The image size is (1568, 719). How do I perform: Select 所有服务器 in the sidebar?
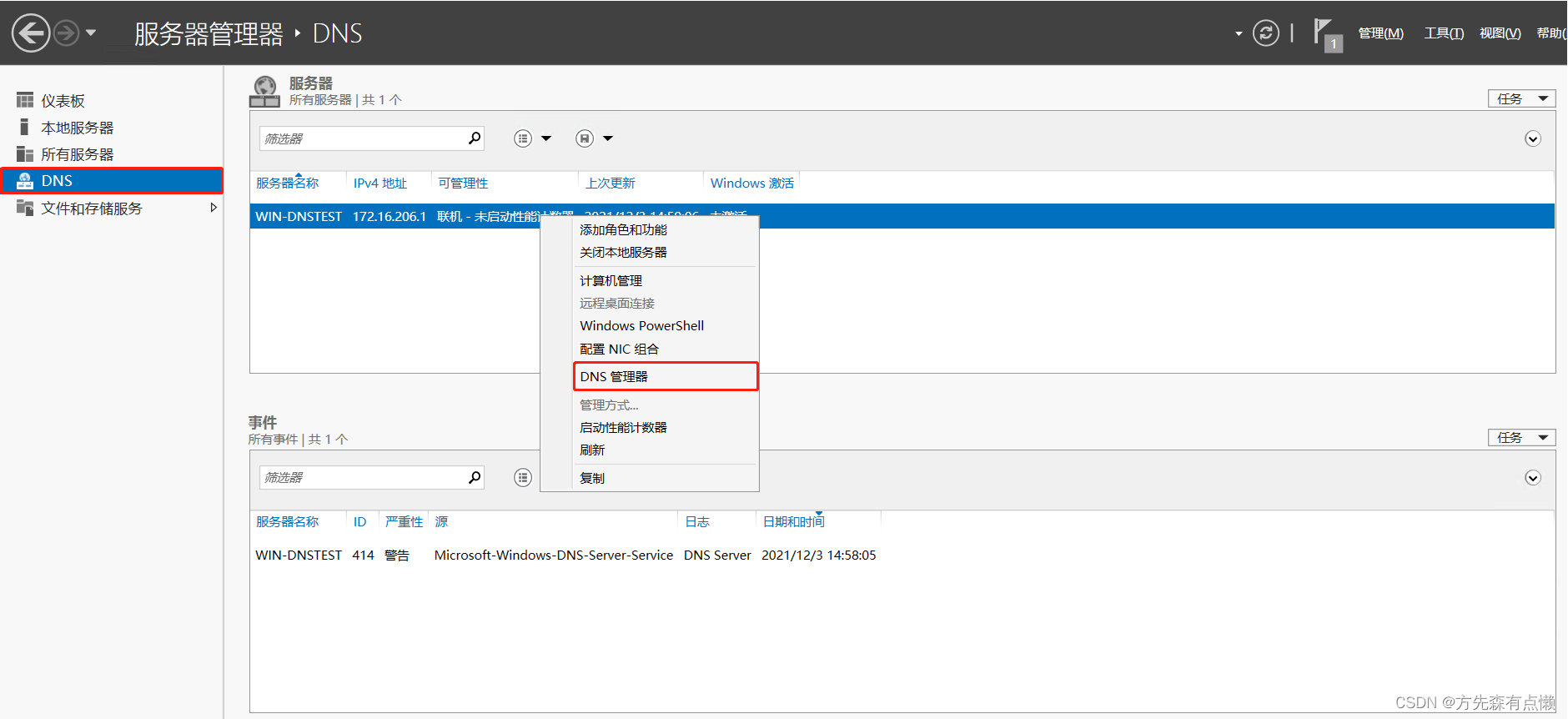(77, 154)
